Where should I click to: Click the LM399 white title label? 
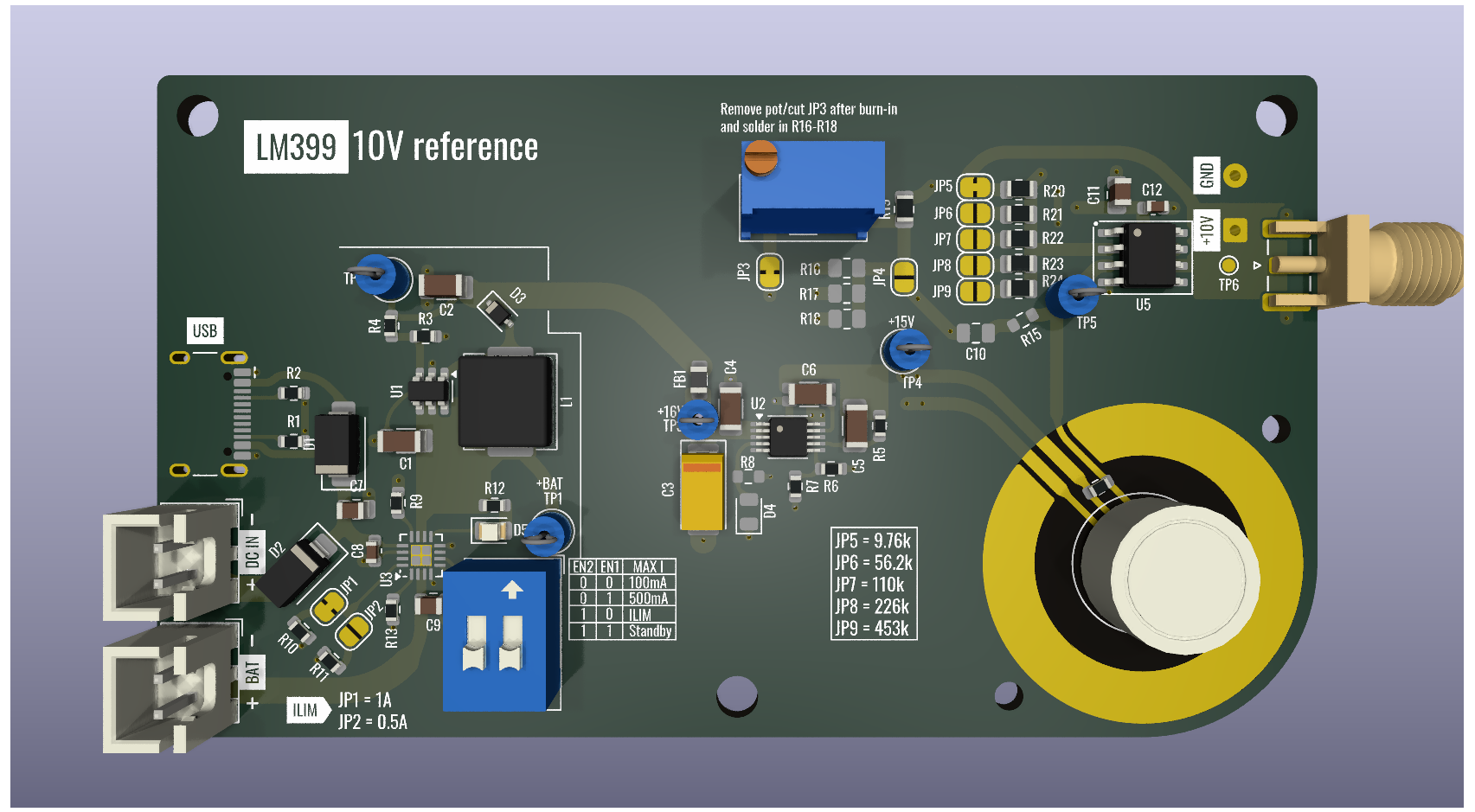(x=296, y=147)
